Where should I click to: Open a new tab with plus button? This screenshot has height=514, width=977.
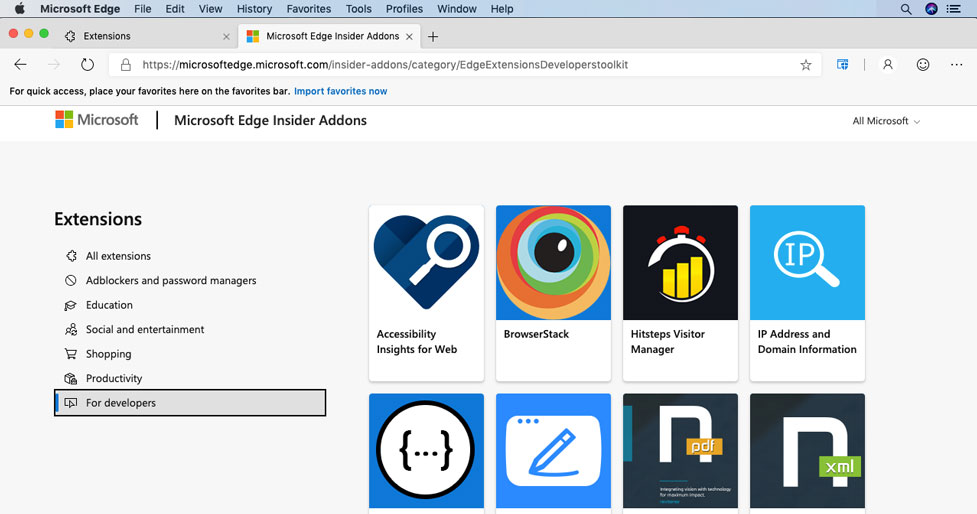pos(433,36)
